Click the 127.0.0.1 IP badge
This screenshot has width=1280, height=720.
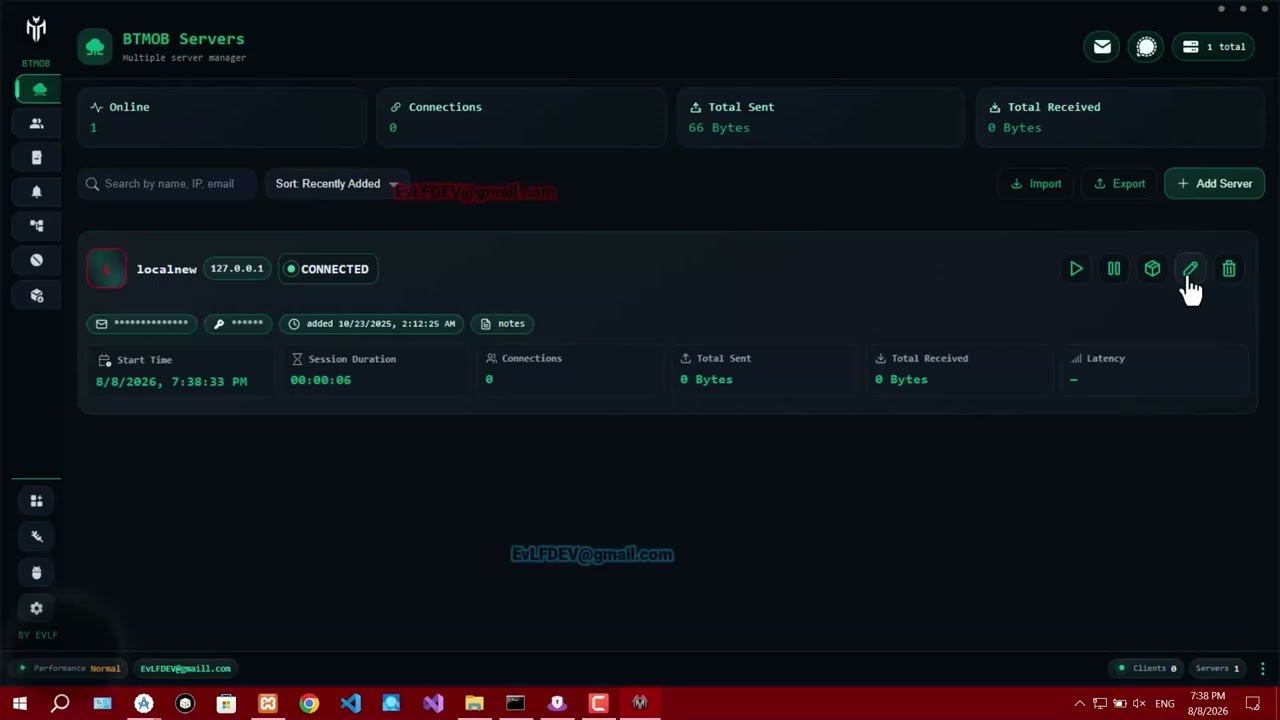[237, 269]
